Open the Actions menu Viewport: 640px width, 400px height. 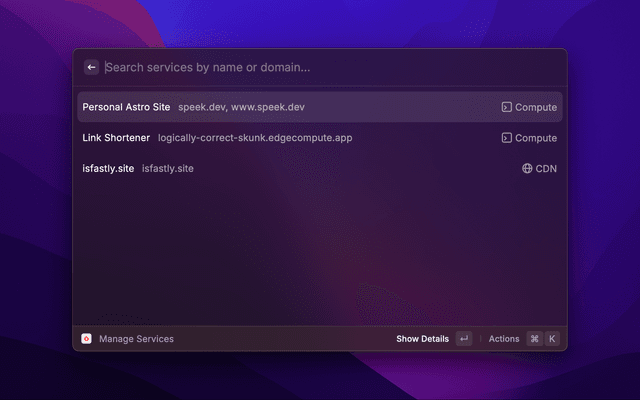[x=504, y=339]
